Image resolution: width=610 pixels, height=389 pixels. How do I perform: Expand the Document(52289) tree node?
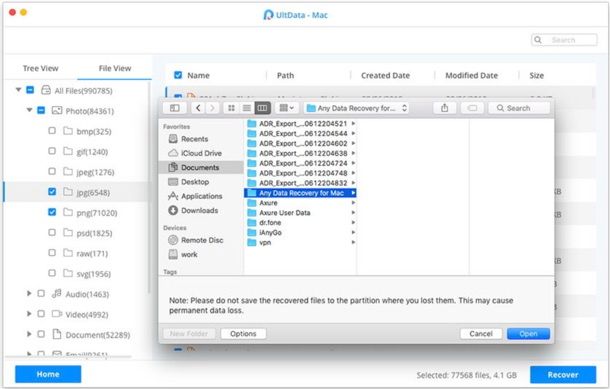pos(29,334)
